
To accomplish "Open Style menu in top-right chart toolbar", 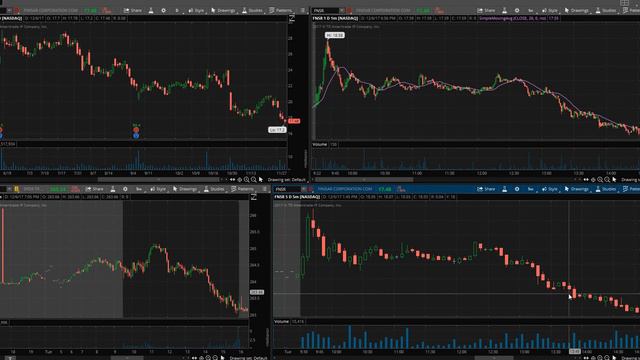I will [550, 10].
